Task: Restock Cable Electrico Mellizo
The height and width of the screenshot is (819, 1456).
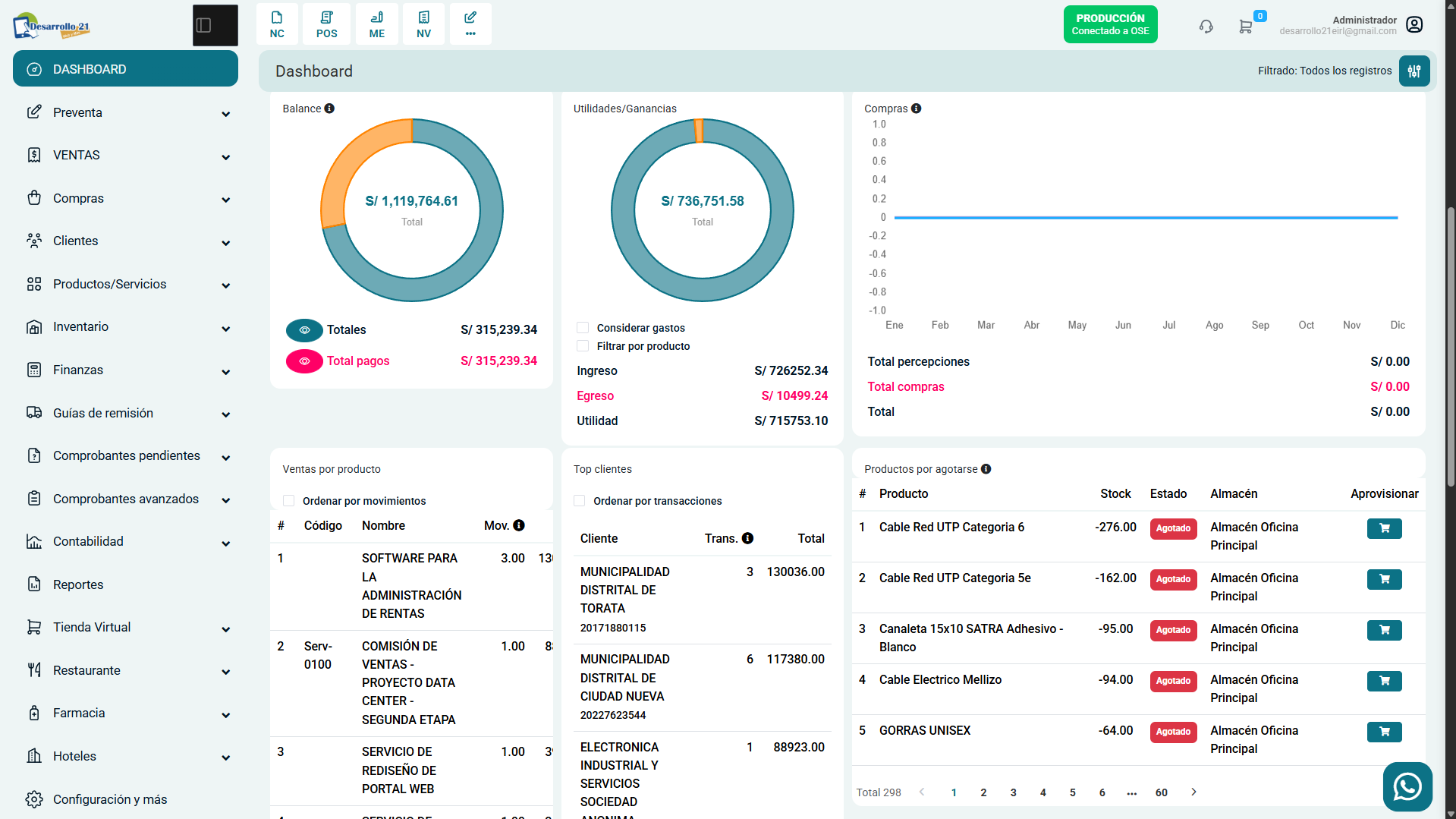Action: click(x=1384, y=681)
